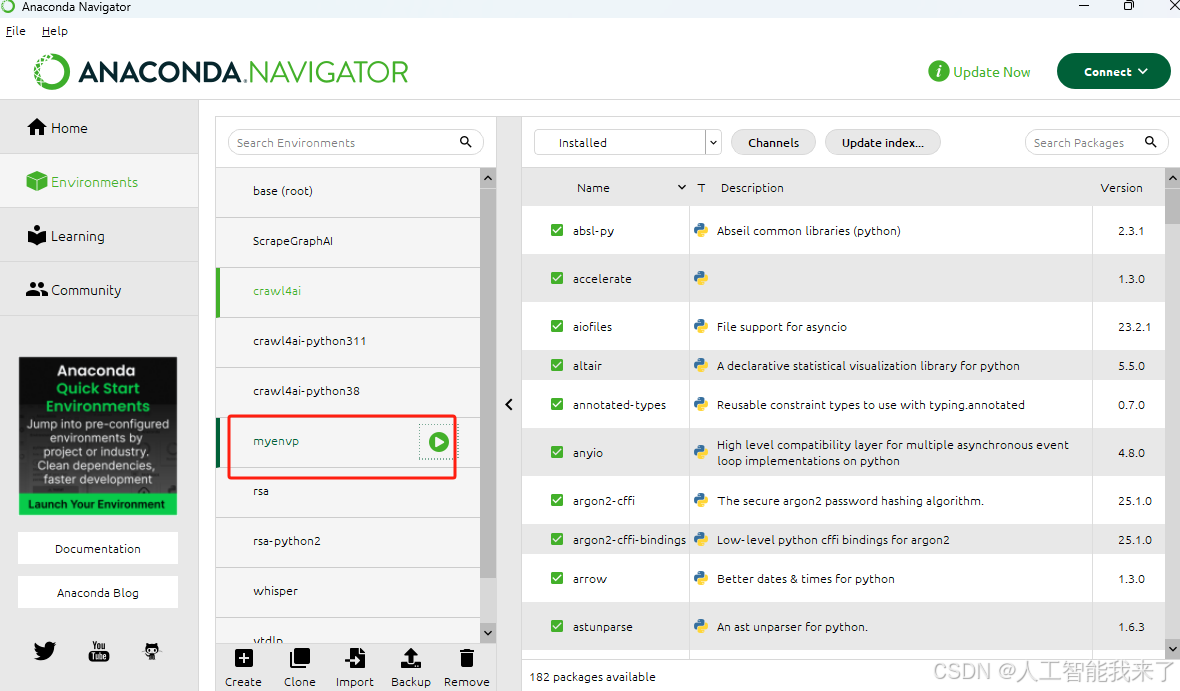Open the GitHub link icon
The image size is (1180, 691).
(x=152, y=651)
